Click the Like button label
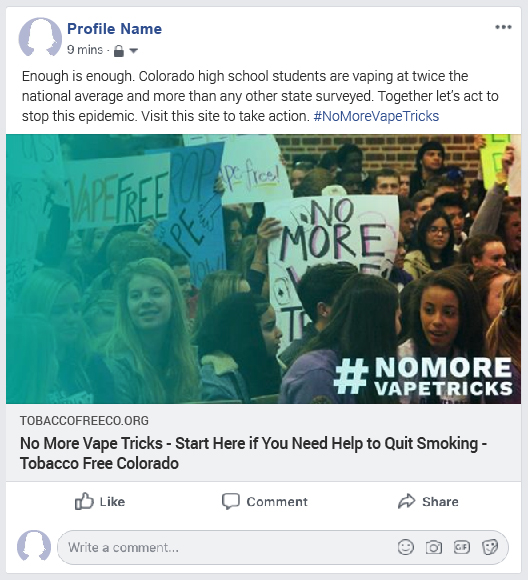 tap(112, 502)
